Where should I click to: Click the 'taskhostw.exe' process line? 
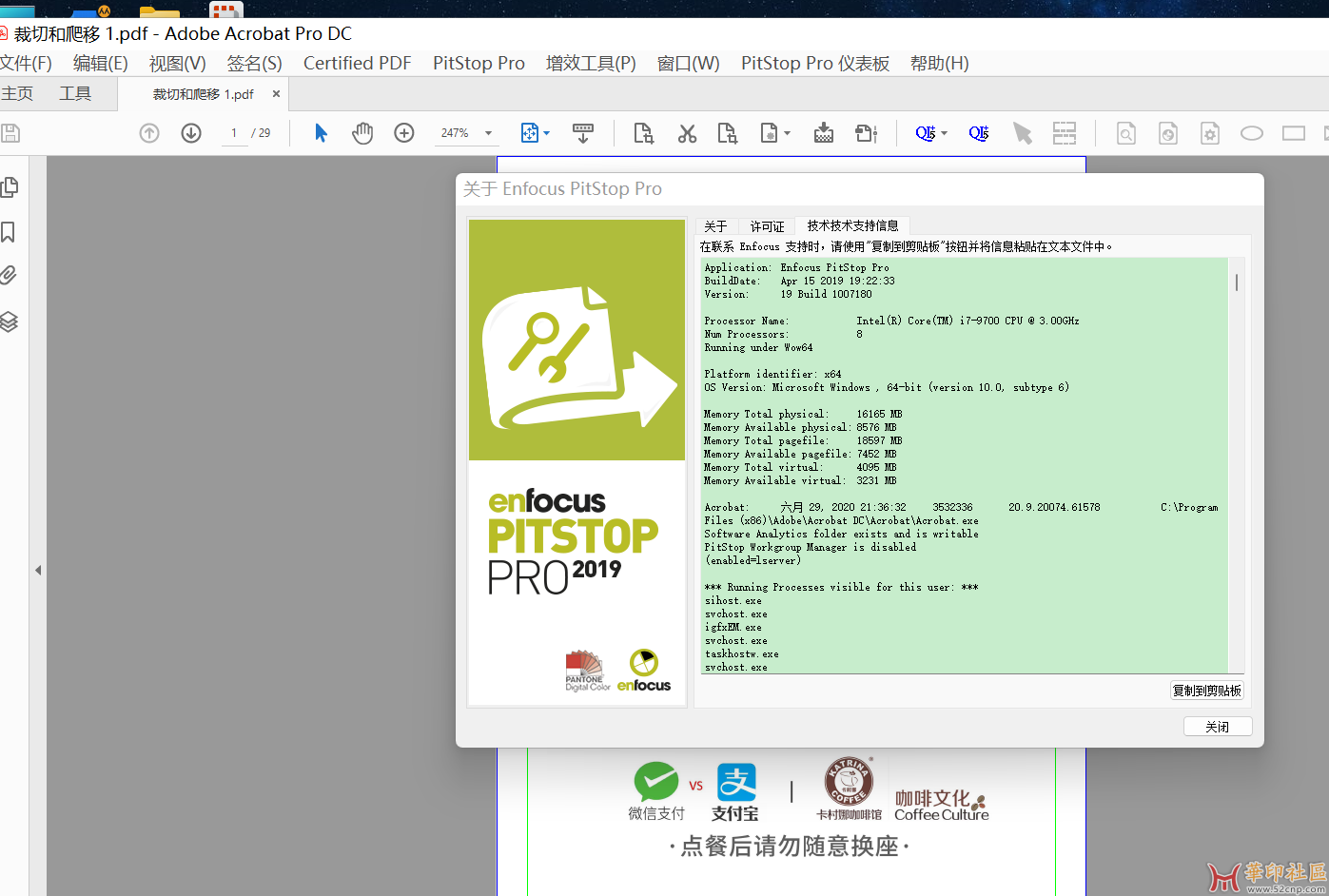[x=741, y=653]
